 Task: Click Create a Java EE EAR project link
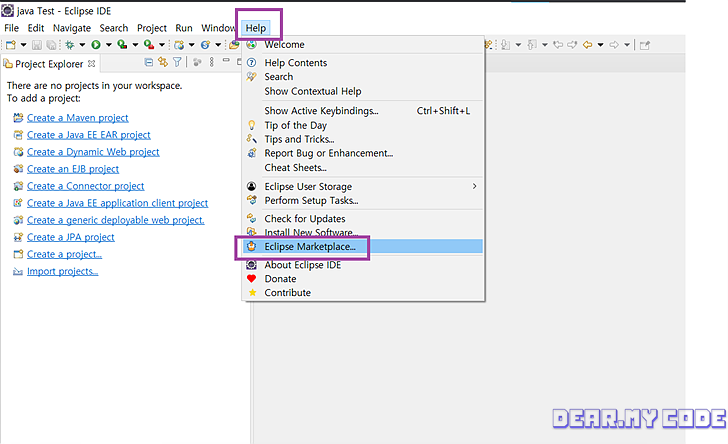pyautogui.click(x=89, y=135)
